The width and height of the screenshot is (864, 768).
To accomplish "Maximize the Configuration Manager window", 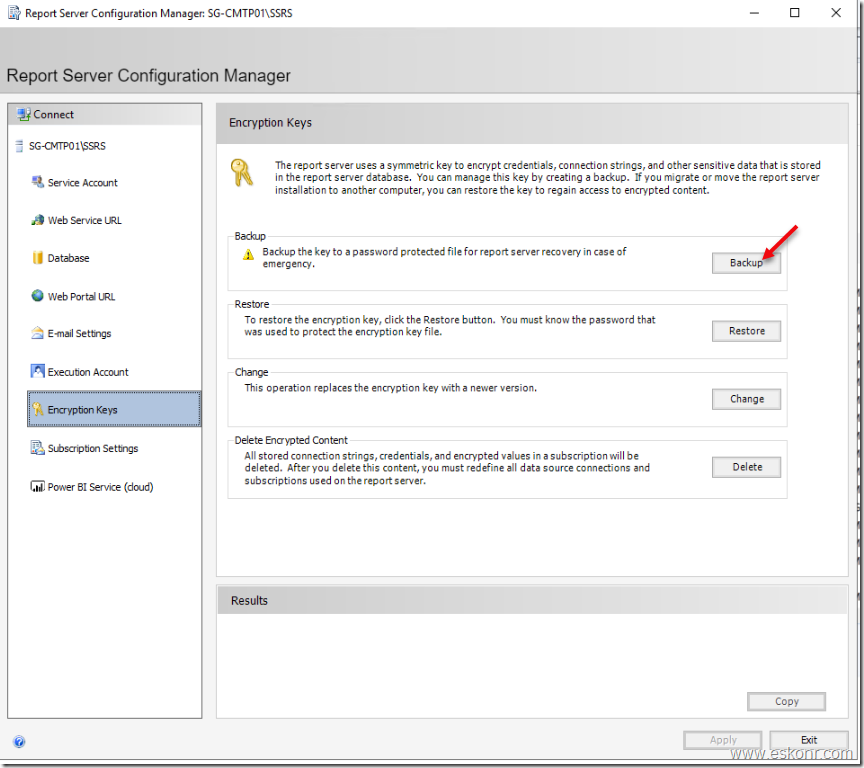I will [795, 13].
